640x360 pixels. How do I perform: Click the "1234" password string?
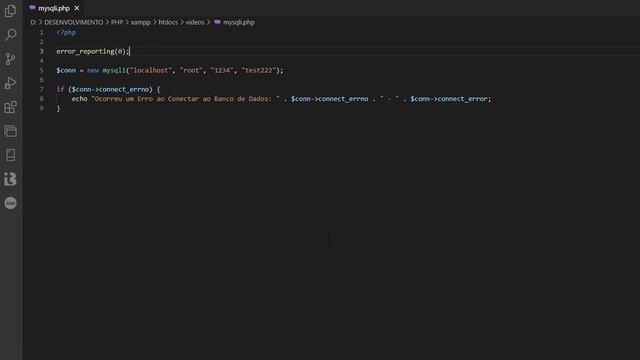pyautogui.click(x=222, y=70)
